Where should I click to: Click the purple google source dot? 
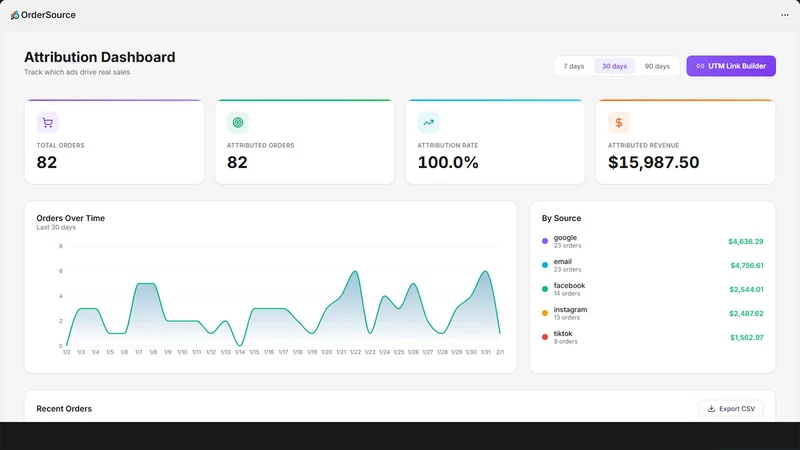point(545,241)
